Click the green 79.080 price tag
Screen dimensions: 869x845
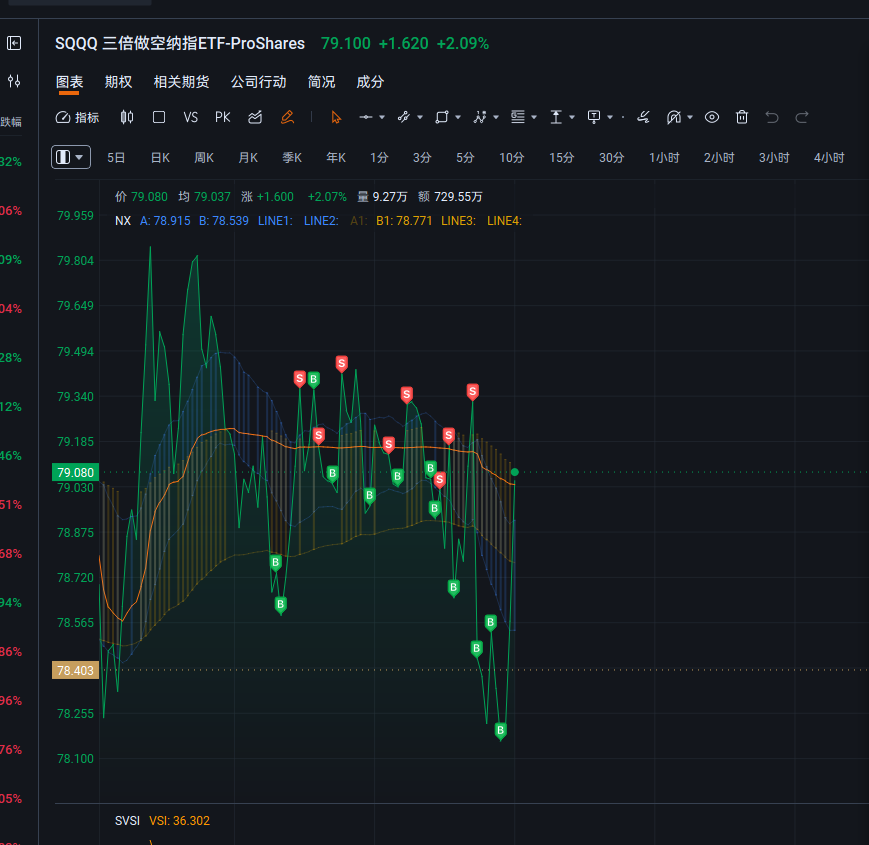(x=75, y=472)
